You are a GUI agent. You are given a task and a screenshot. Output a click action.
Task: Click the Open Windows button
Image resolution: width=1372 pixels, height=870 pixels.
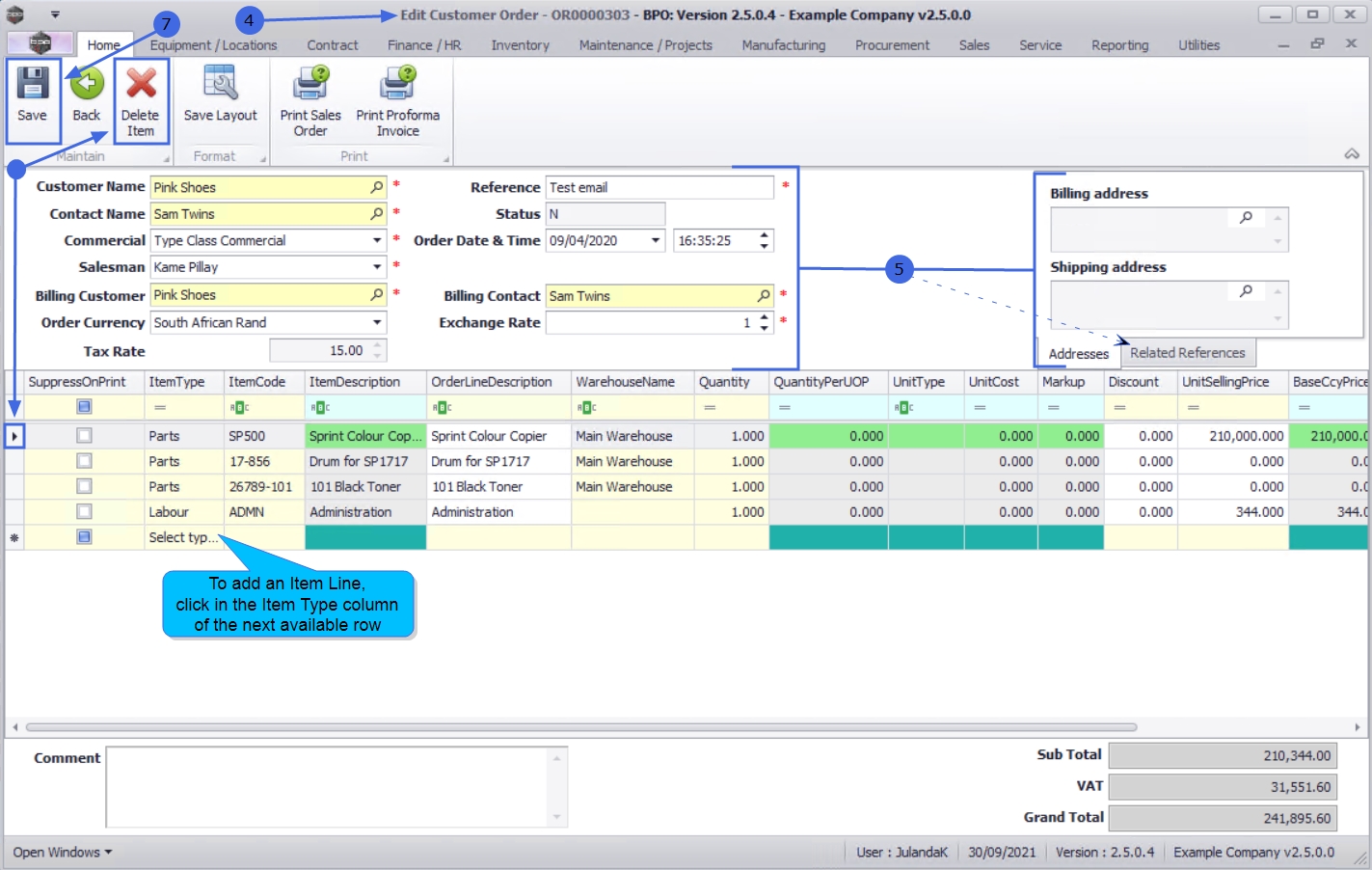click(x=62, y=853)
